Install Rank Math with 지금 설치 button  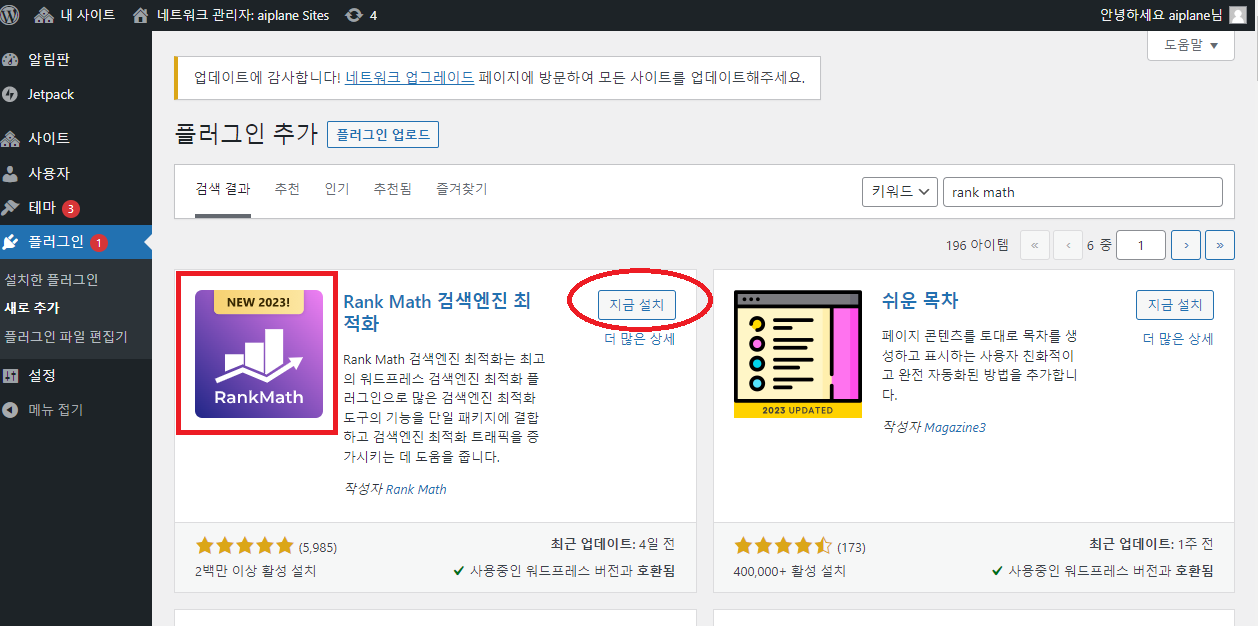637,305
